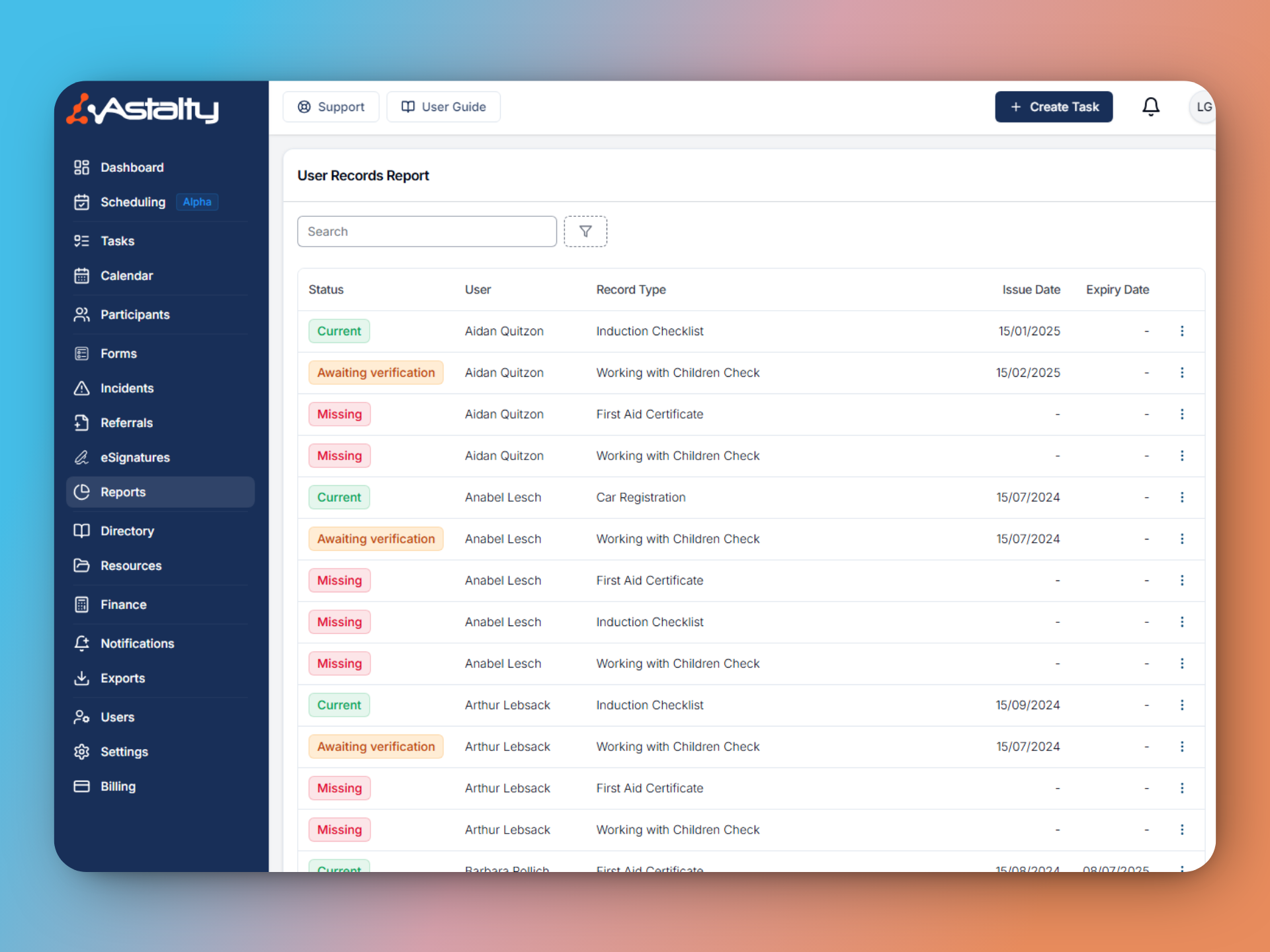Sort by the Expiry Date column header
Screen dimensions: 1270x952
tap(1117, 290)
